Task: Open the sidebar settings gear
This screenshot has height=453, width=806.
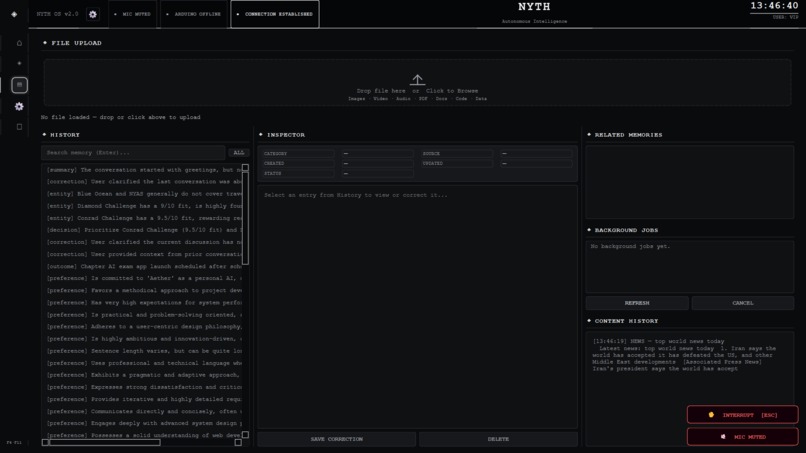Action: coord(20,106)
